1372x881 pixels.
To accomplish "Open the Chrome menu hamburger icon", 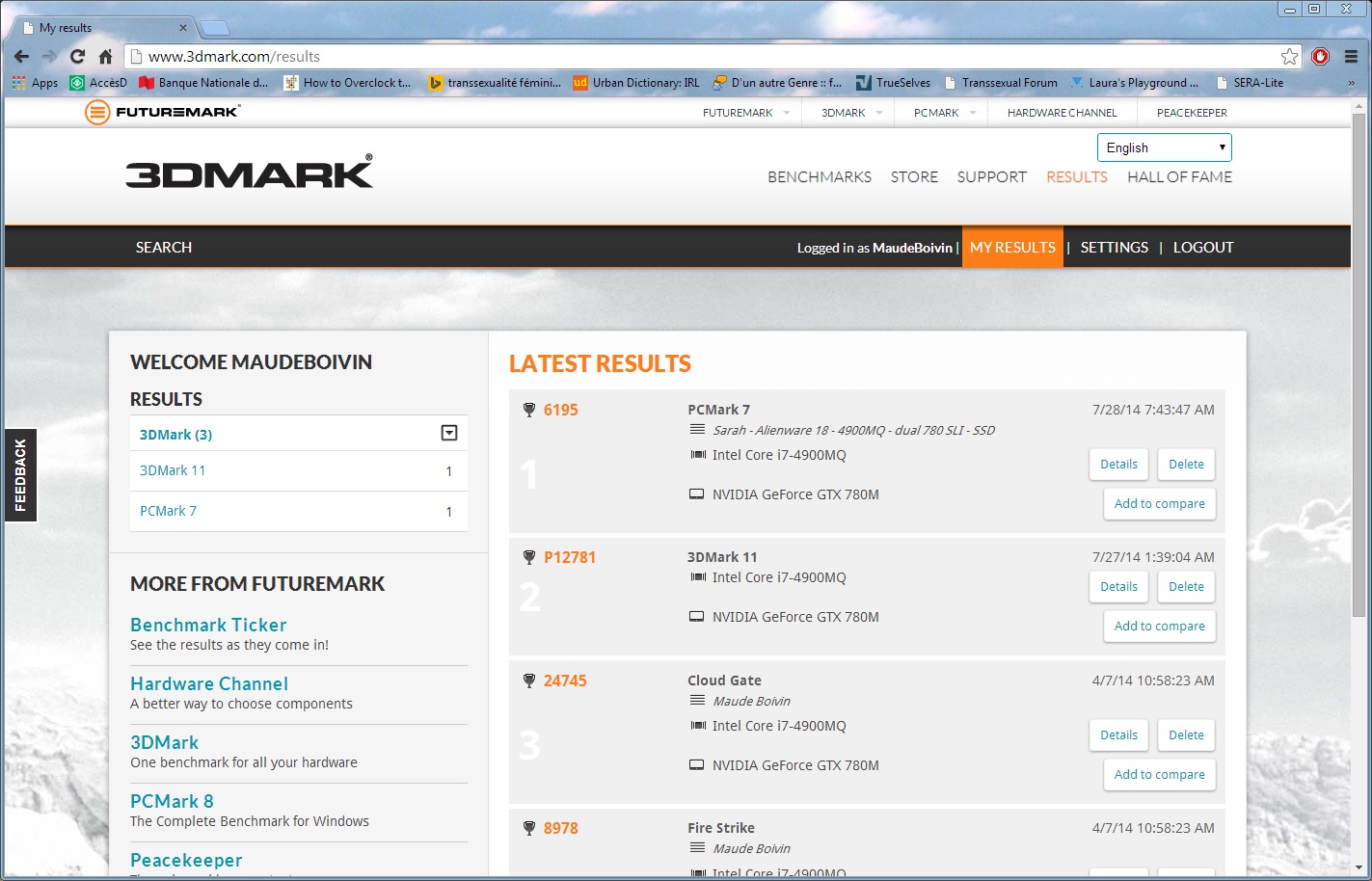I will (x=1351, y=56).
